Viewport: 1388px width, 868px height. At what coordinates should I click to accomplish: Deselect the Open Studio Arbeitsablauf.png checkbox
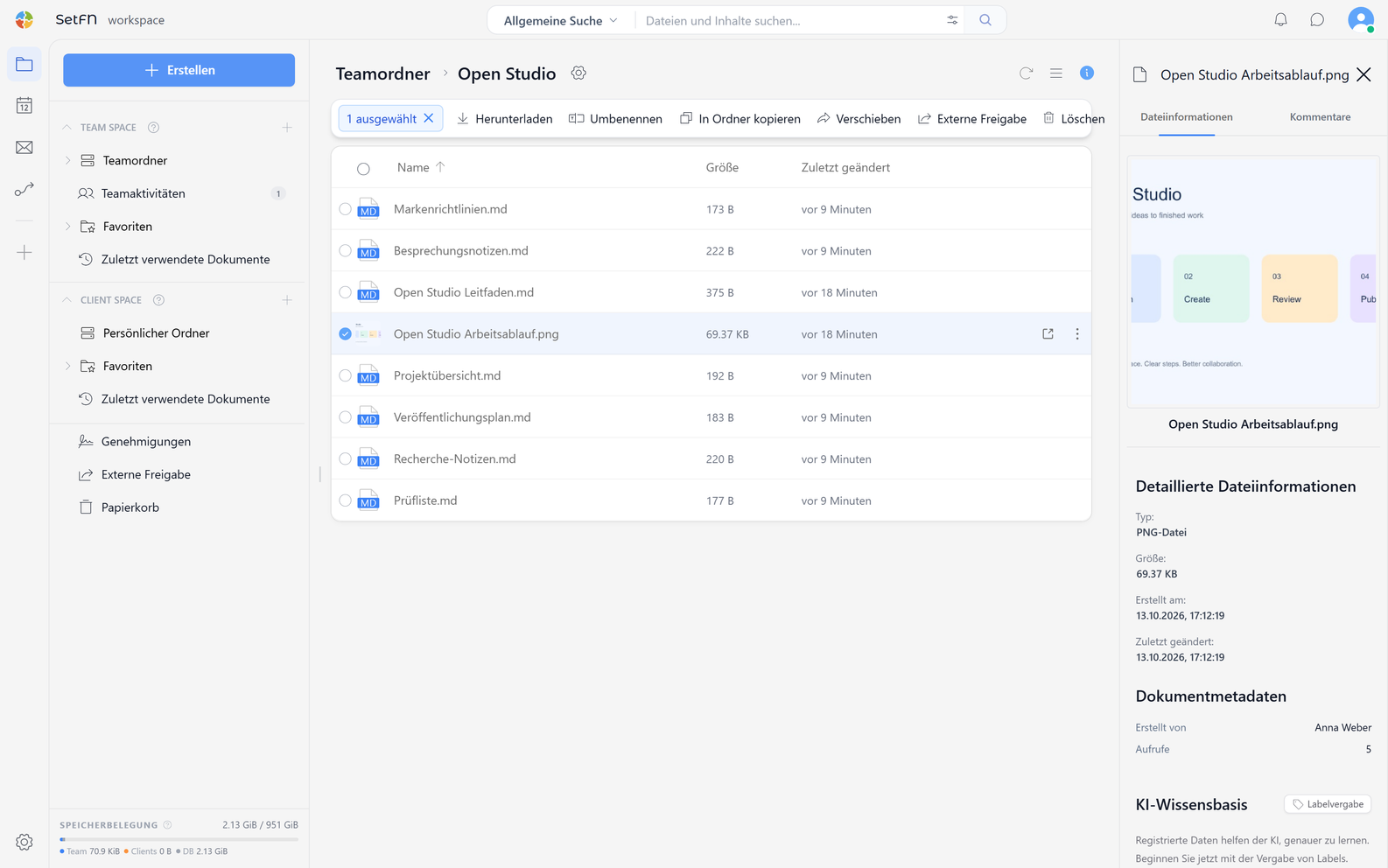click(x=345, y=334)
